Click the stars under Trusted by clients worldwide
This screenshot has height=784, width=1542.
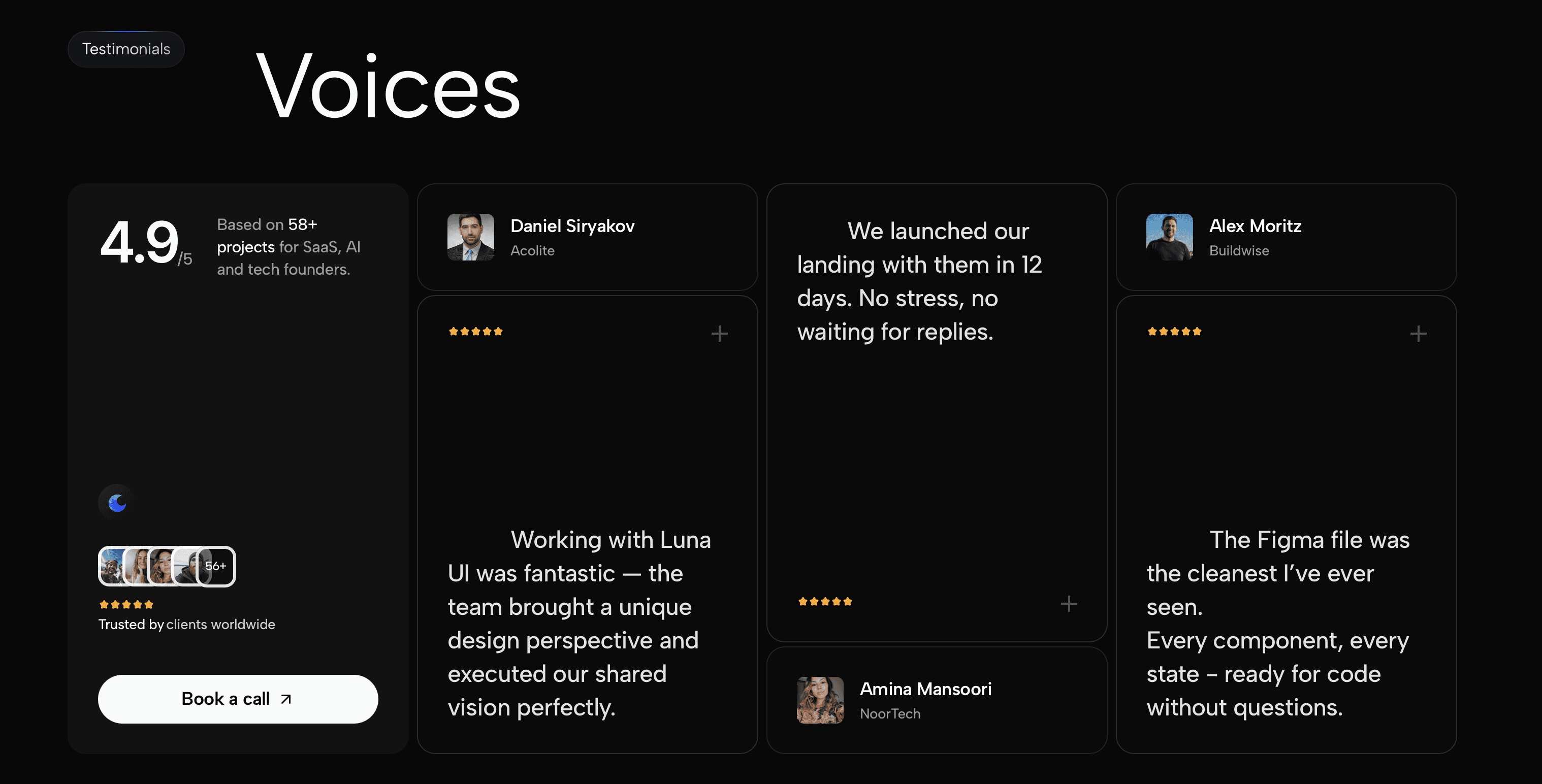pyautogui.click(x=126, y=604)
